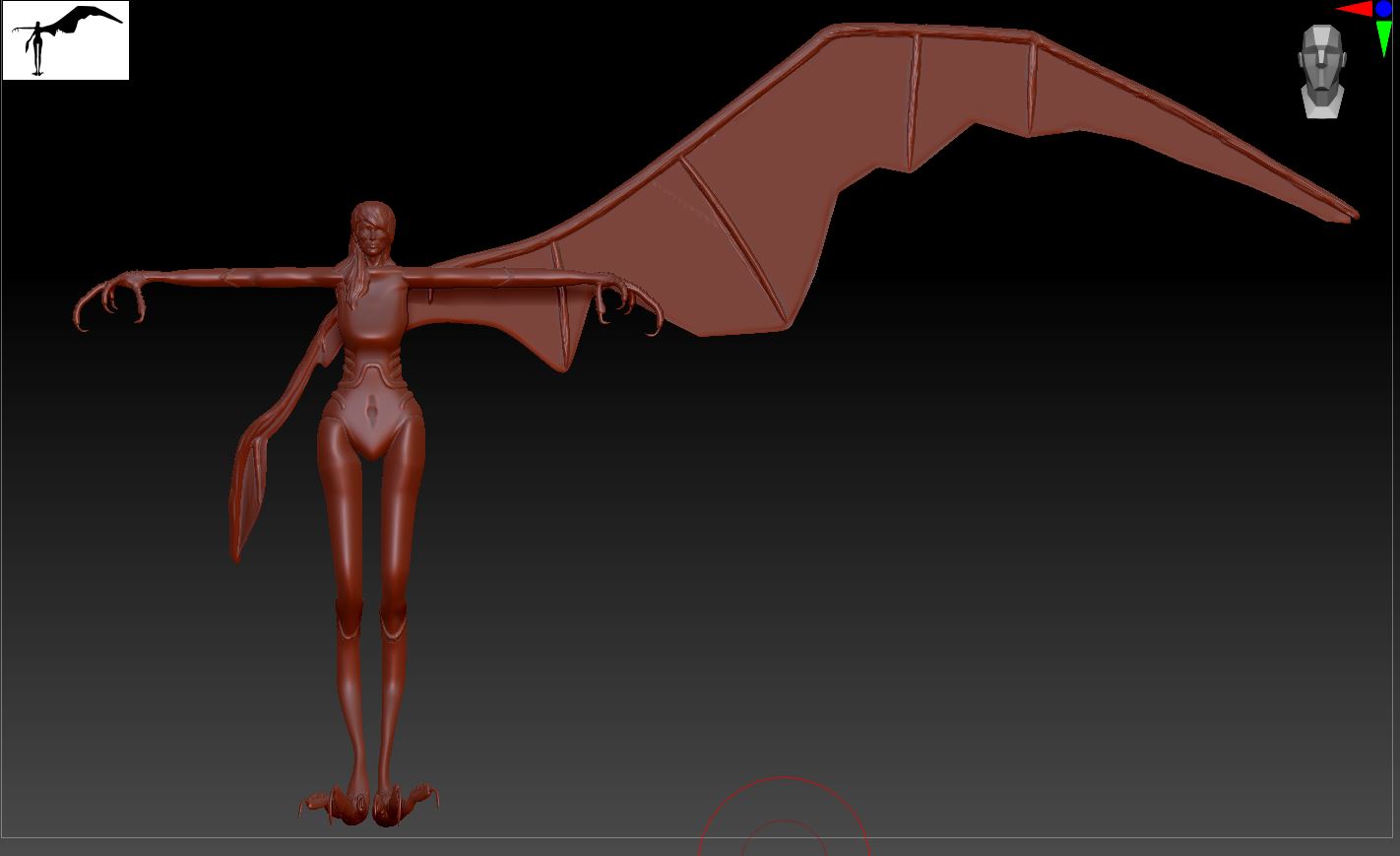Click the gray head camera orientation gizmo

tap(1321, 72)
